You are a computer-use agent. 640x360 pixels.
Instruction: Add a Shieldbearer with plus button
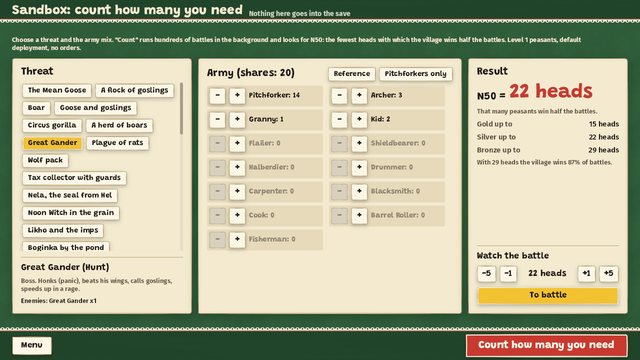pyautogui.click(x=359, y=144)
